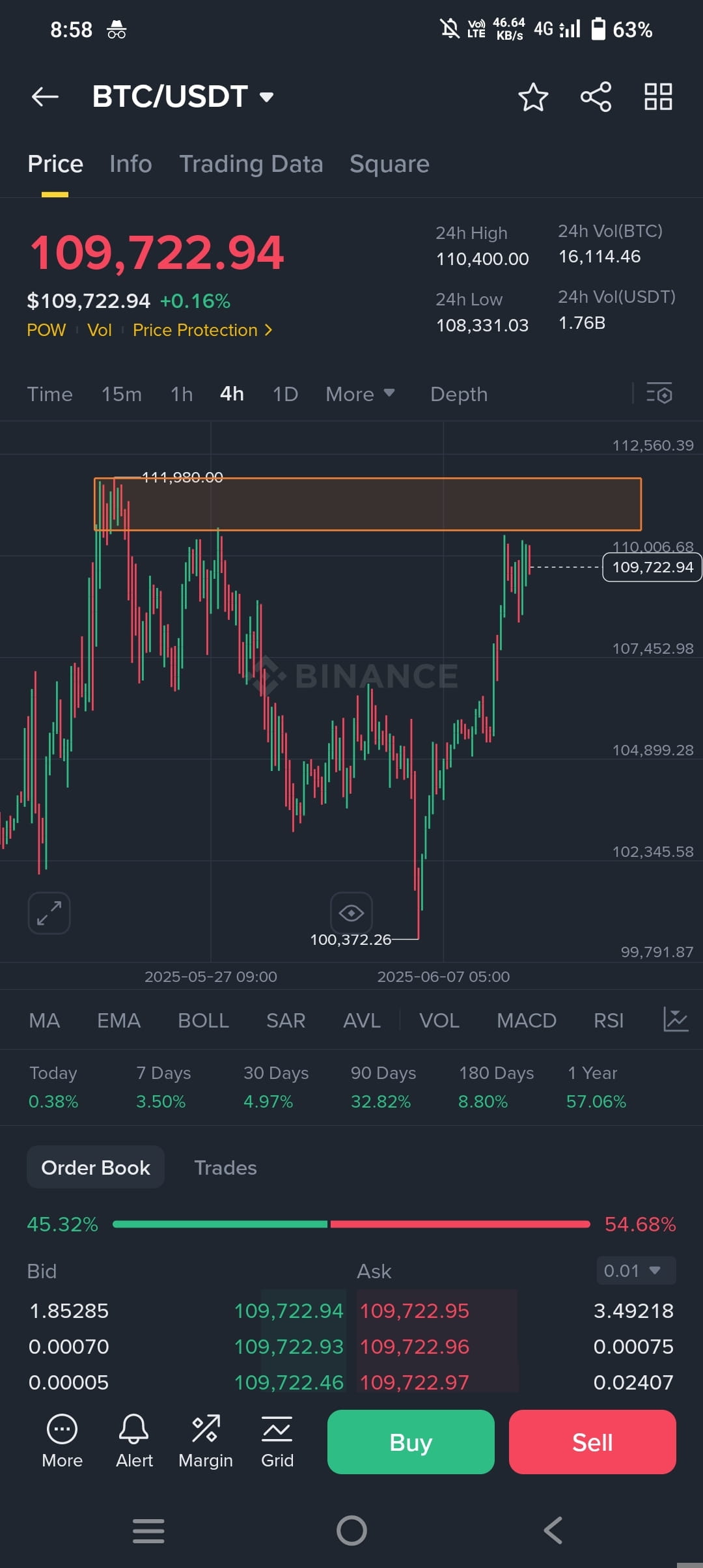Viewport: 703px width, 1568px height.
Task: Tap the large red 109,722.94 price
Action: [157, 253]
